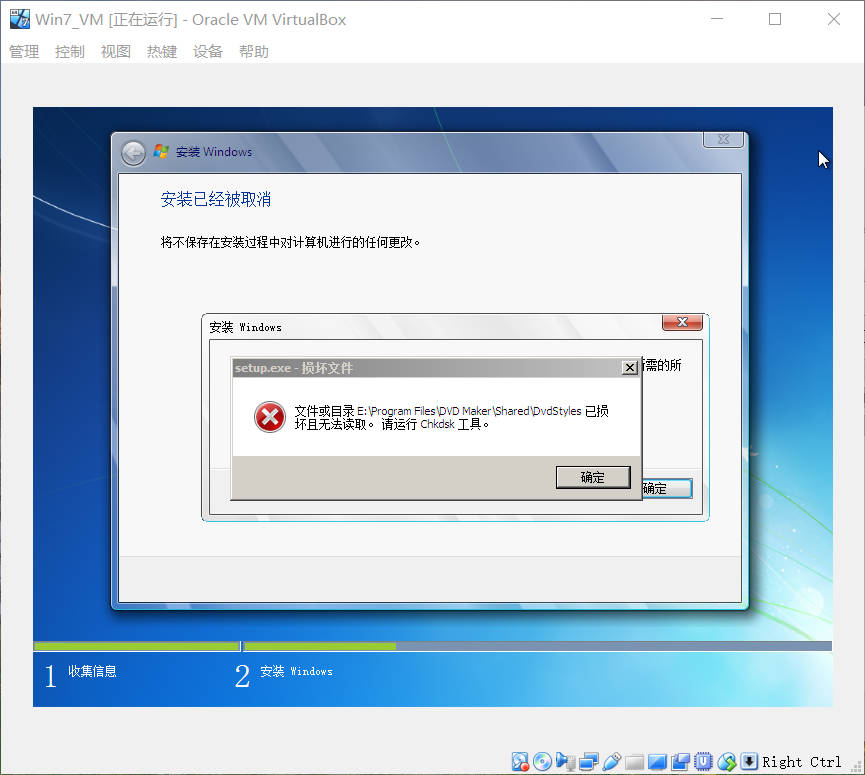The image size is (865, 775).
Task: Click the resize grip in status bar corner
Action: pos(857,767)
